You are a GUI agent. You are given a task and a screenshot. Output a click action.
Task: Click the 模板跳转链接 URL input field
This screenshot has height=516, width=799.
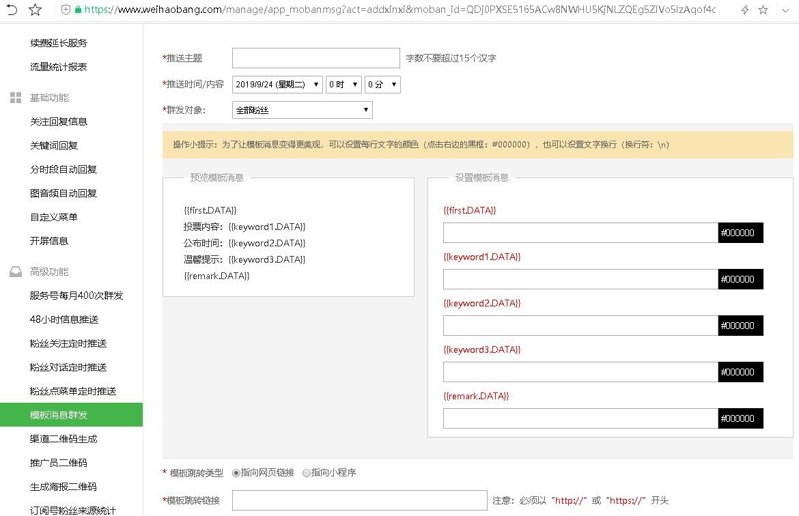pos(359,500)
